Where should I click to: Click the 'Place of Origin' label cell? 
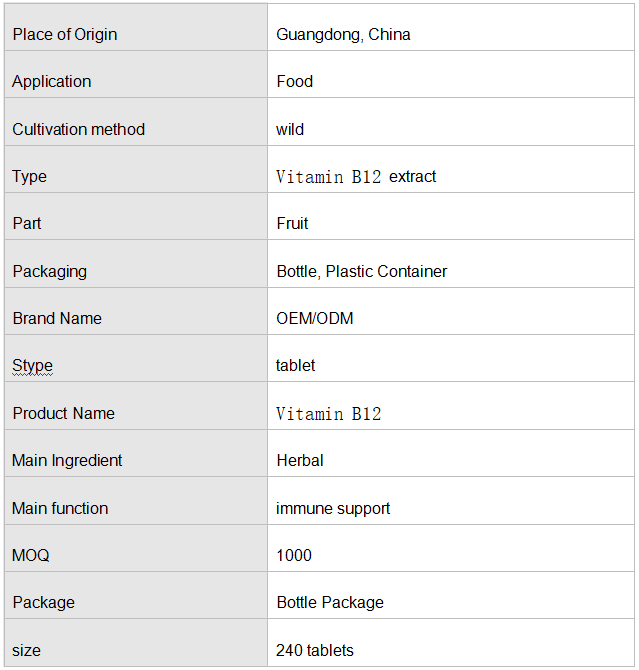tap(136, 27)
